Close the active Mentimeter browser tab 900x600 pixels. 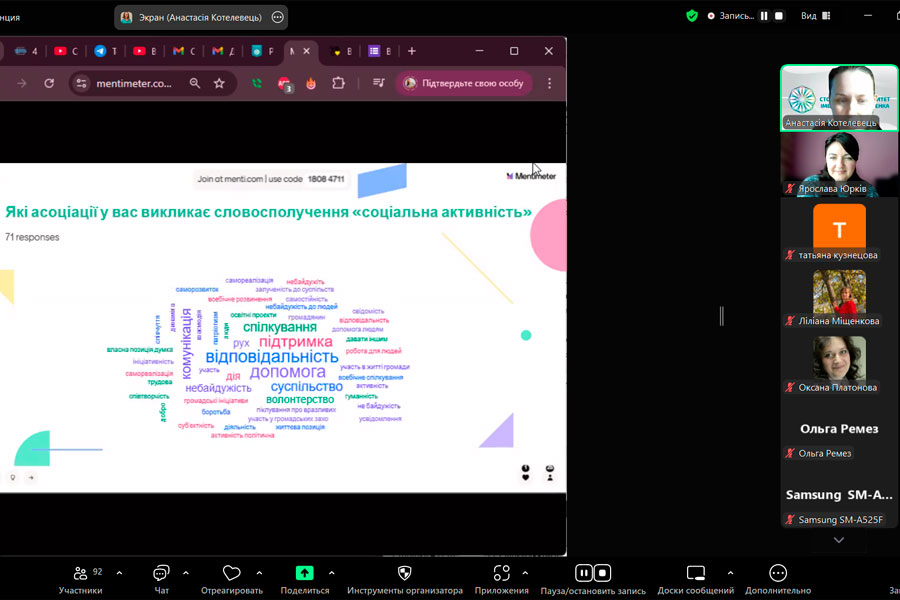pos(307,51)
